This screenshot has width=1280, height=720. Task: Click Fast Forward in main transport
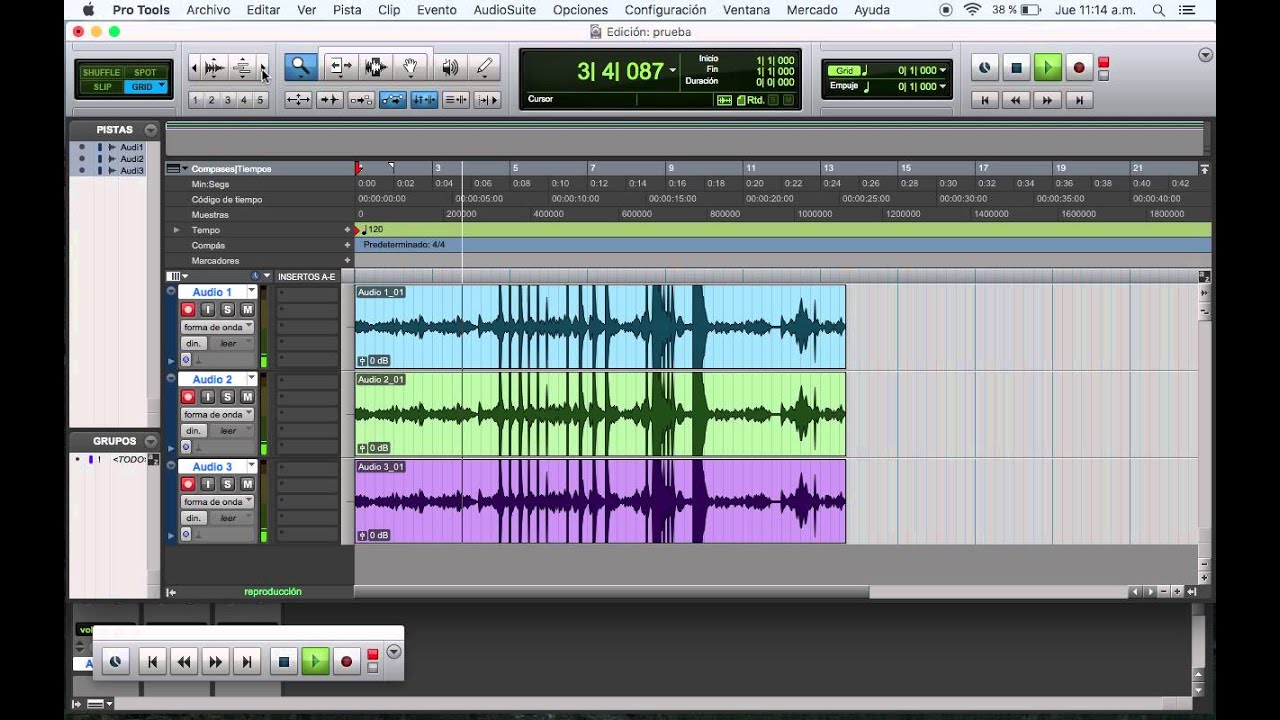(x=1047, y=100)
